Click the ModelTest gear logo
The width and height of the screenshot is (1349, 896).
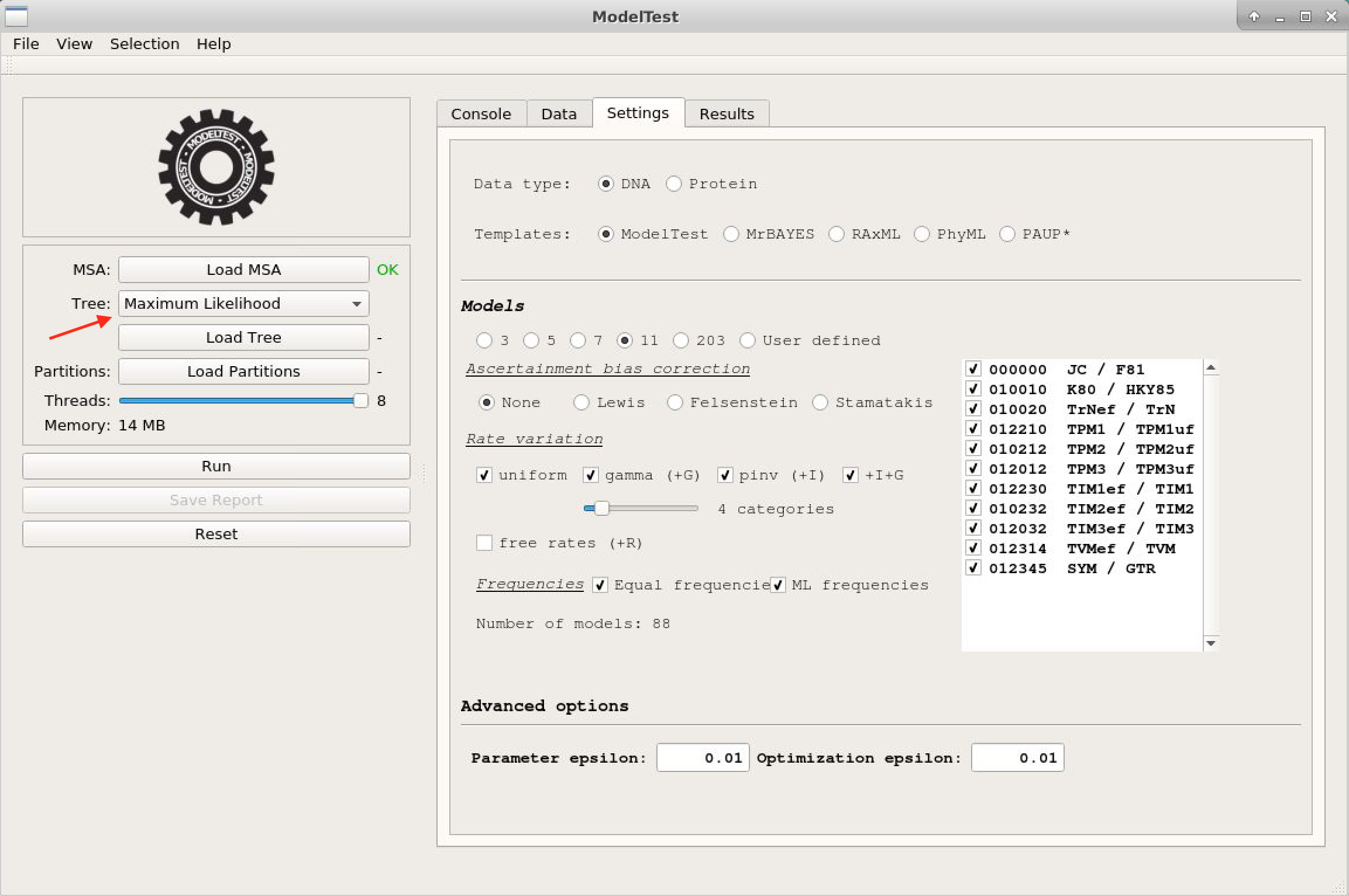pos(216,167)
